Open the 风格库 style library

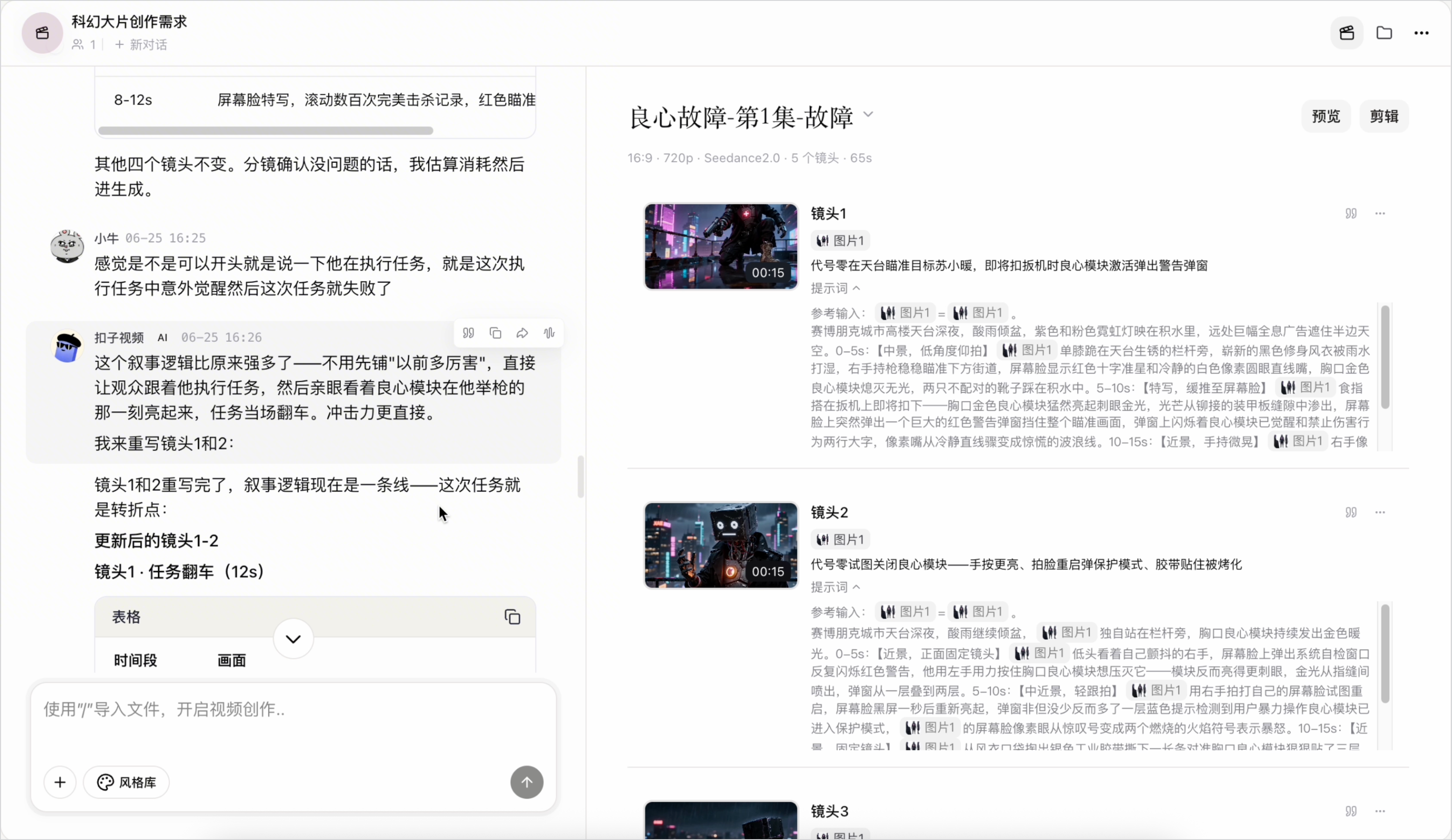126,782
